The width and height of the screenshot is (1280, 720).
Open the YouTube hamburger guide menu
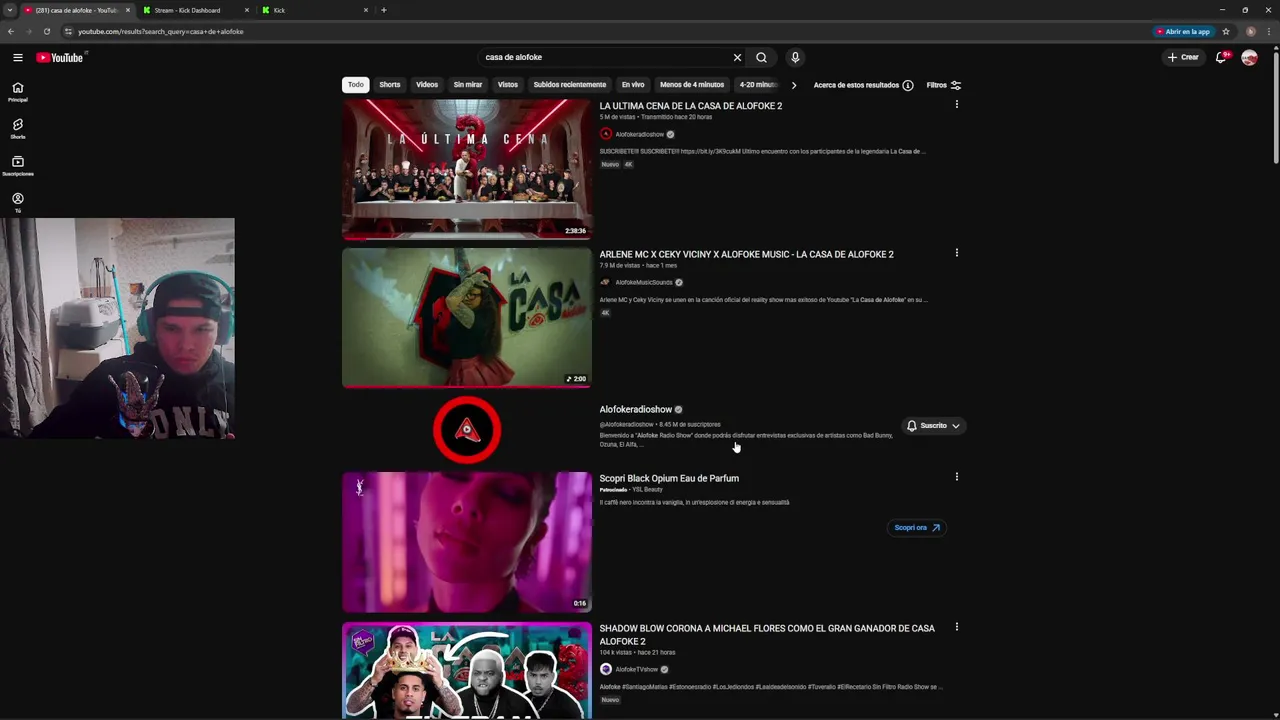point(17,58)
